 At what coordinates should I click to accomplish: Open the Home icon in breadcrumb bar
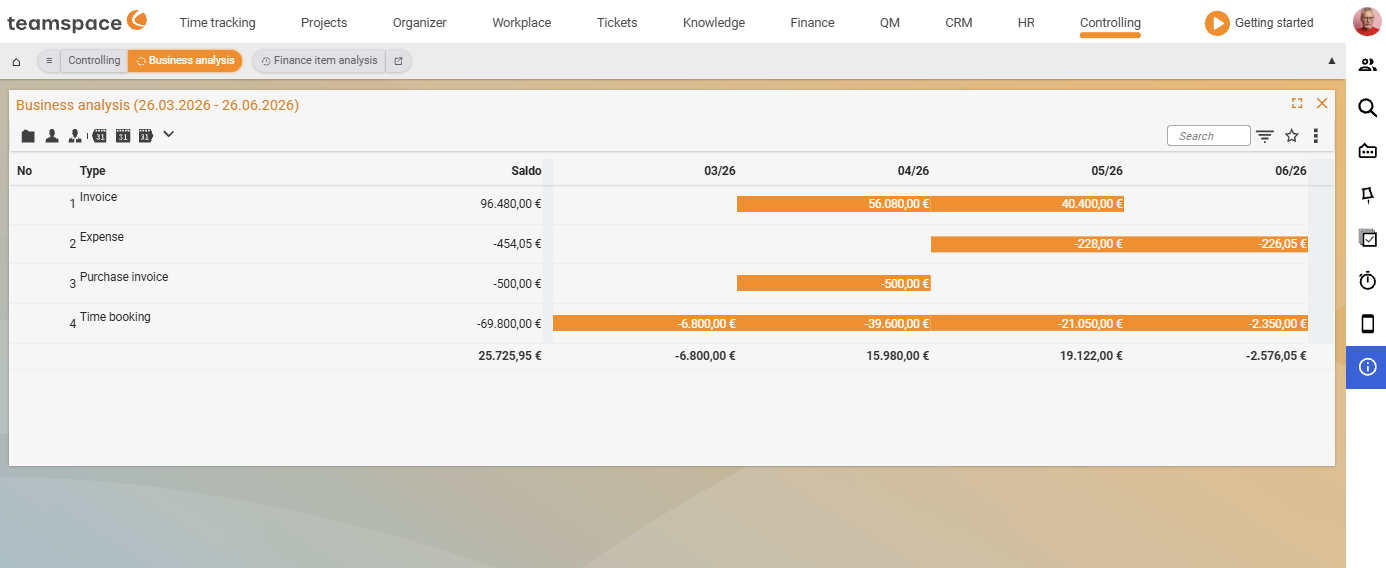pyautogui.click(x=16, y=61)
